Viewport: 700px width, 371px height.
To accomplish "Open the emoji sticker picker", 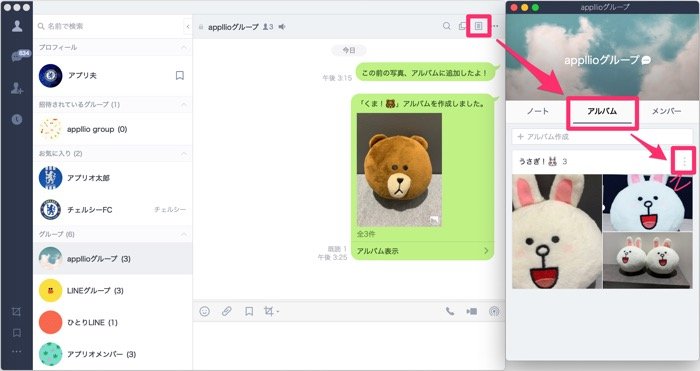I will click(x=204, y=311).
